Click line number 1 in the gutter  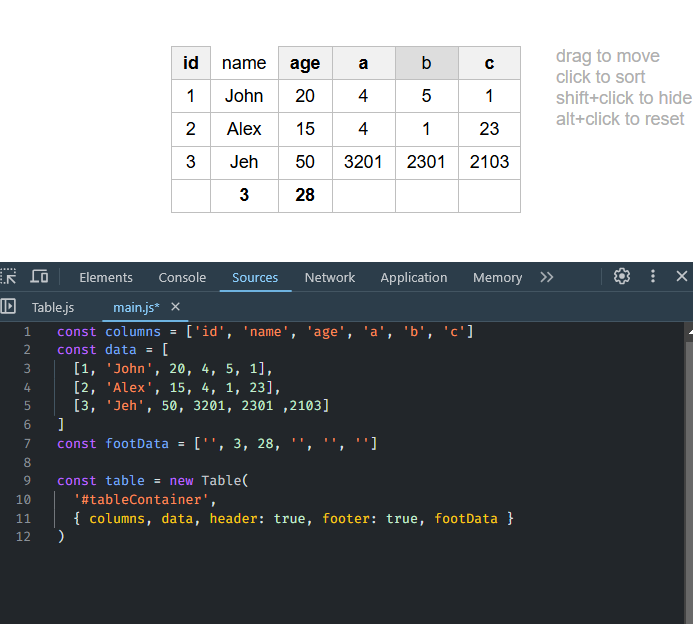pos(27,331)
